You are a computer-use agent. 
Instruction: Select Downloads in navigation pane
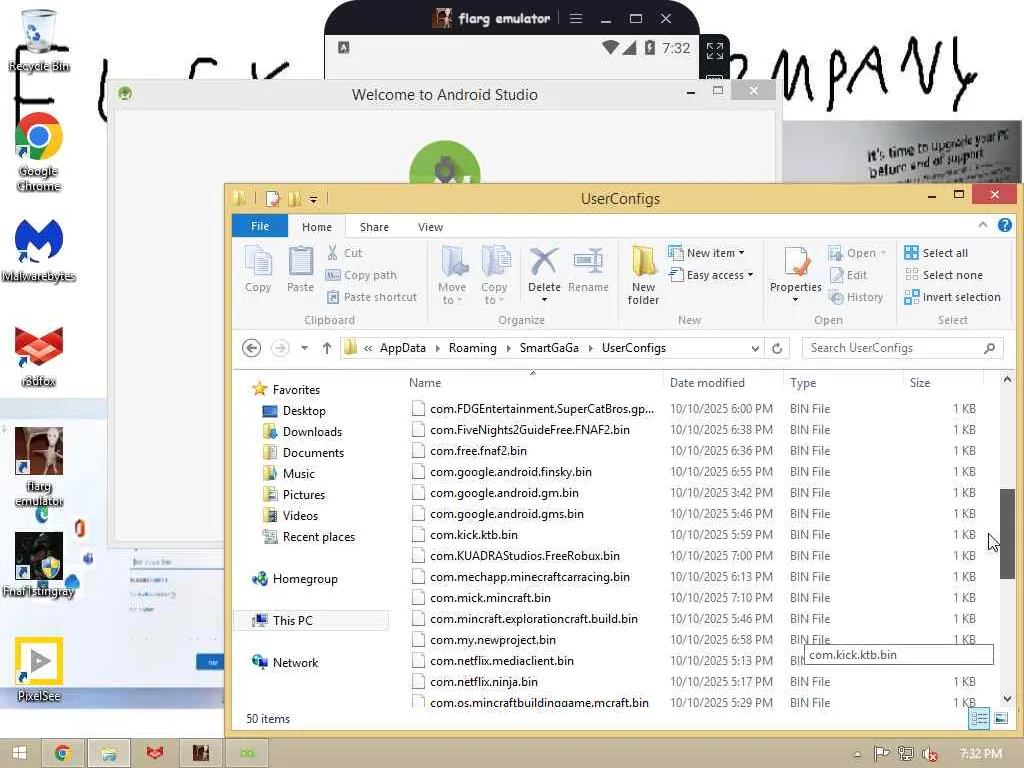312,432
